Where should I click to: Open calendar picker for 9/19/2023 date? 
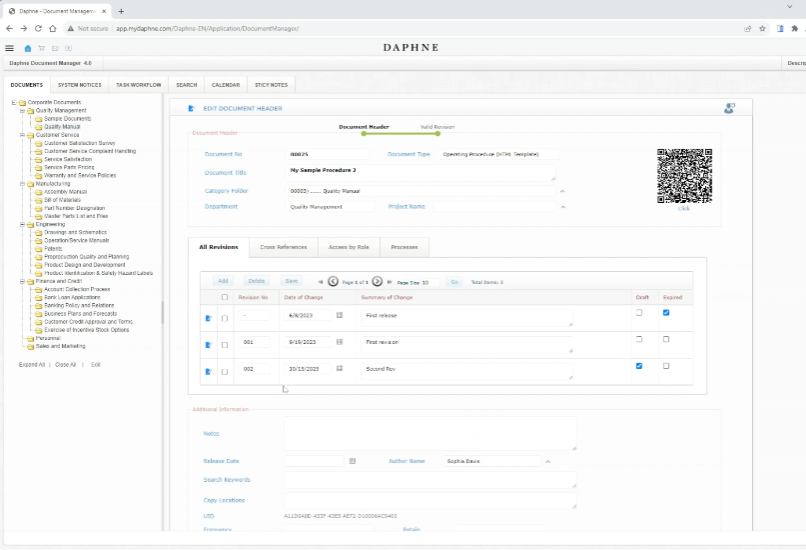(x=339, y=342)
